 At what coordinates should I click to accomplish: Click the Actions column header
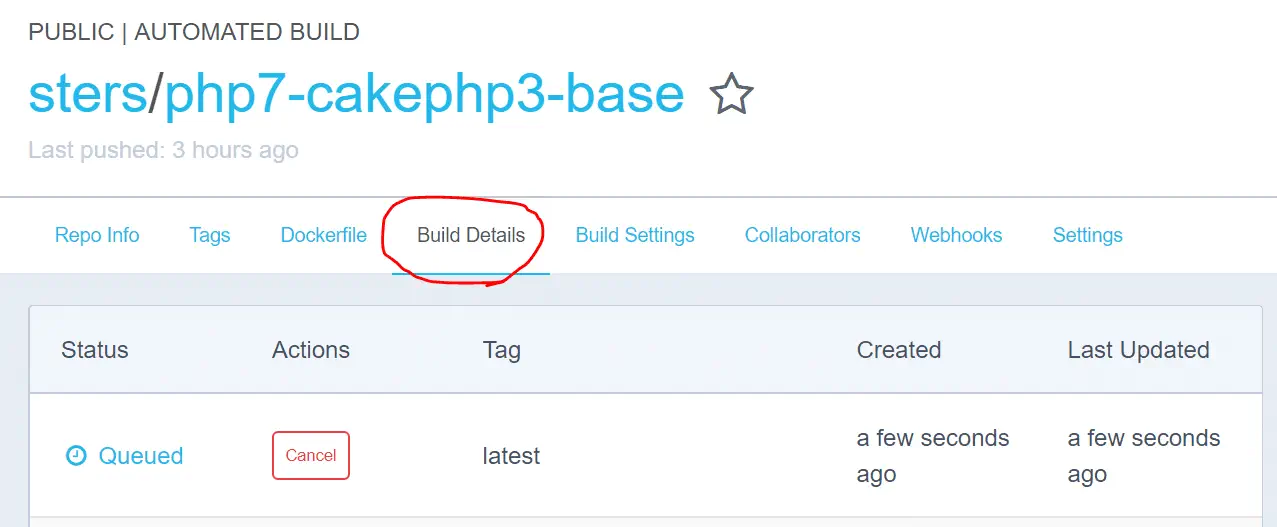click(x=311, y=350)
